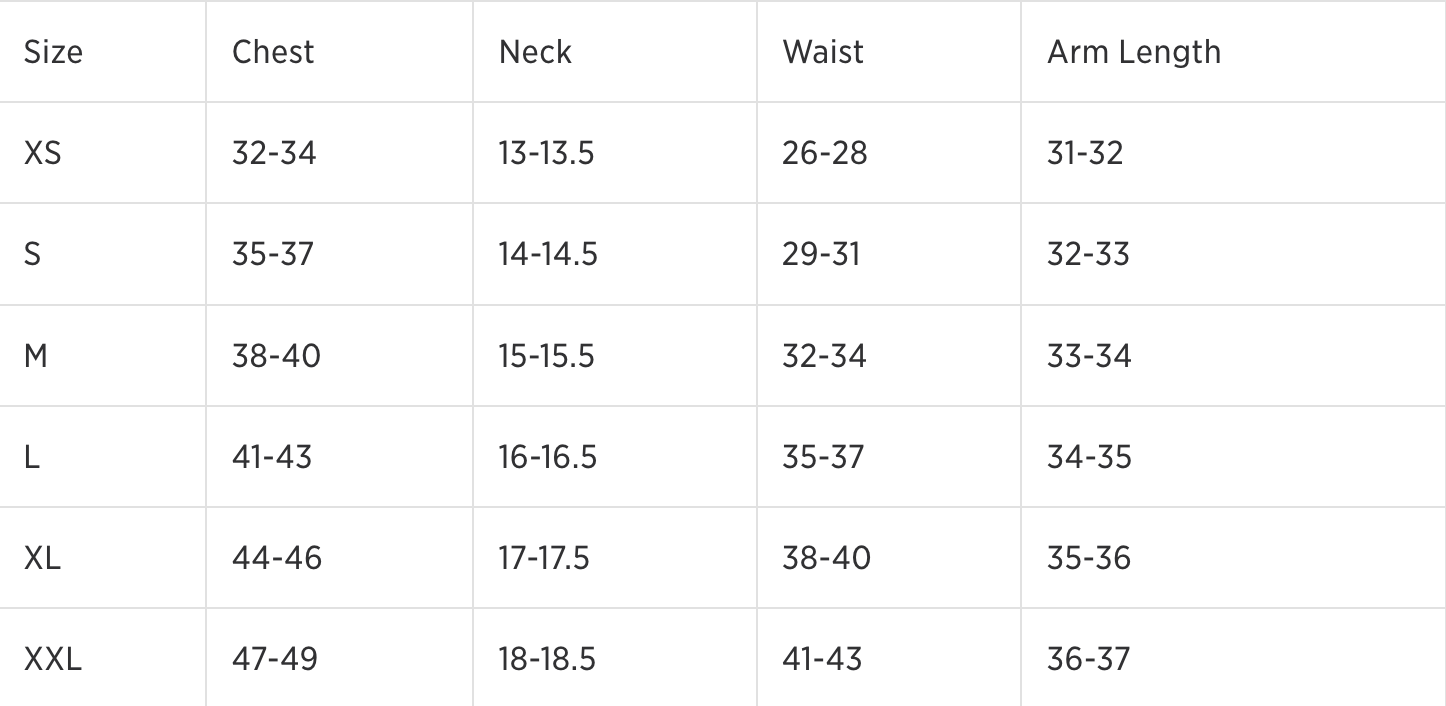Click the Arm Length column header
Image resolution: width=1446 pixels, height=706 pixels.
pos(1133,52)
